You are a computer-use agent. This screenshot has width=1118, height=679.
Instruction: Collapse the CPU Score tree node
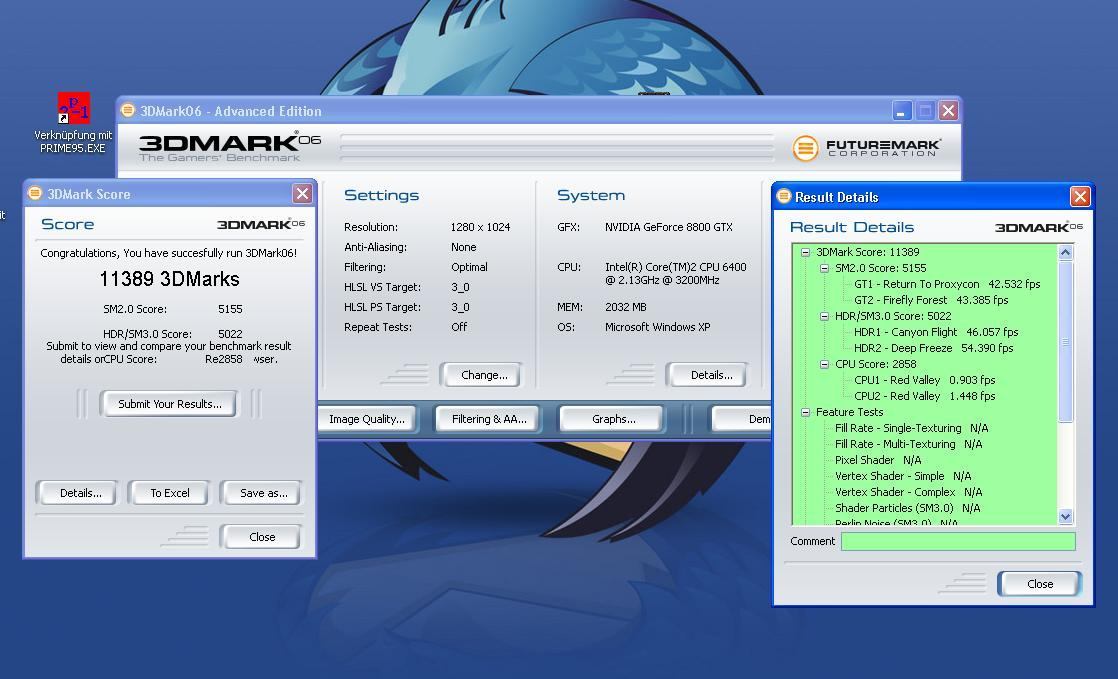pyautogui.click(x=824, y=364)
